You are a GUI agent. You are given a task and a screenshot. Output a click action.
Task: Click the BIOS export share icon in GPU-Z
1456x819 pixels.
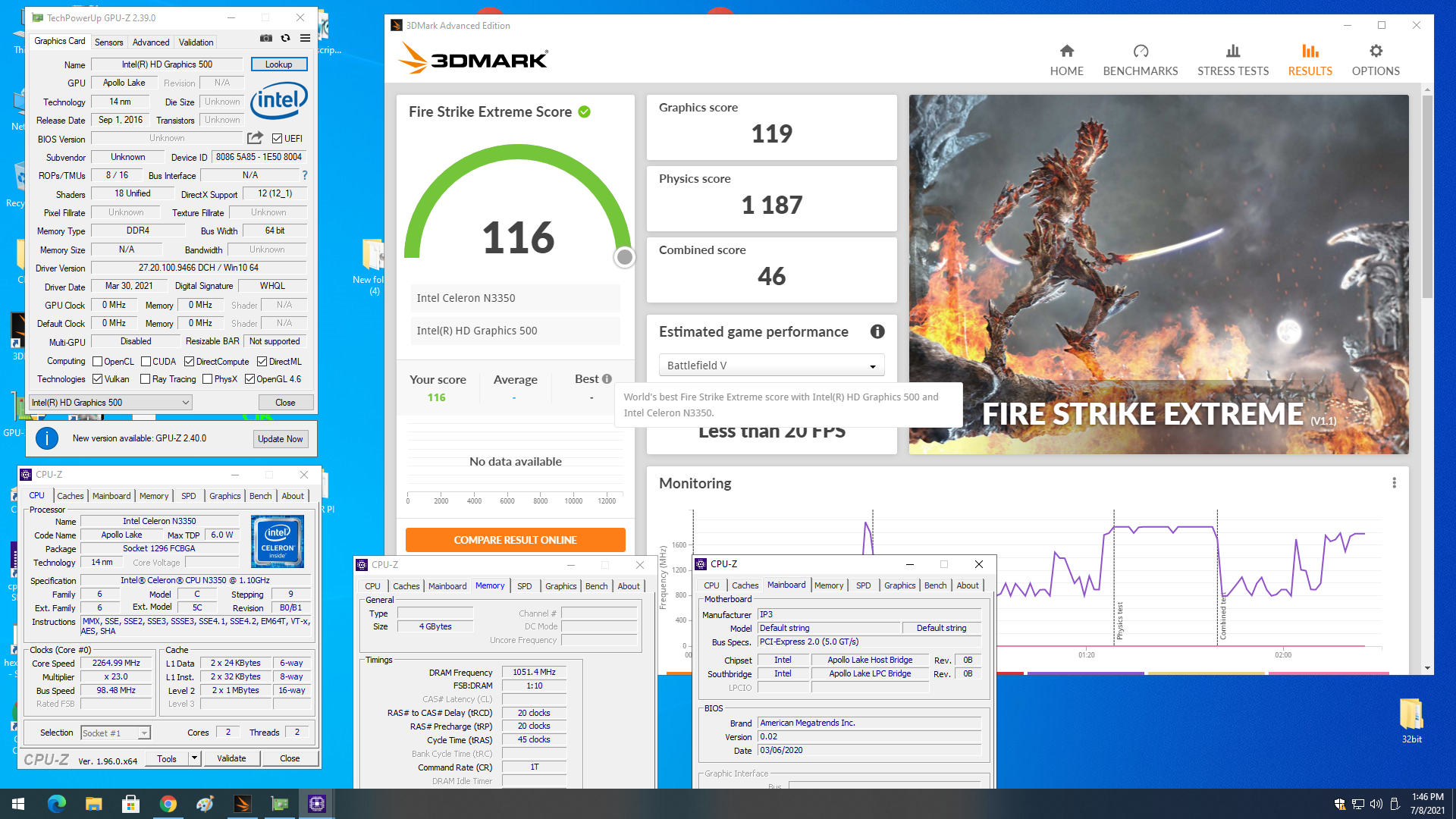(255, 138)
